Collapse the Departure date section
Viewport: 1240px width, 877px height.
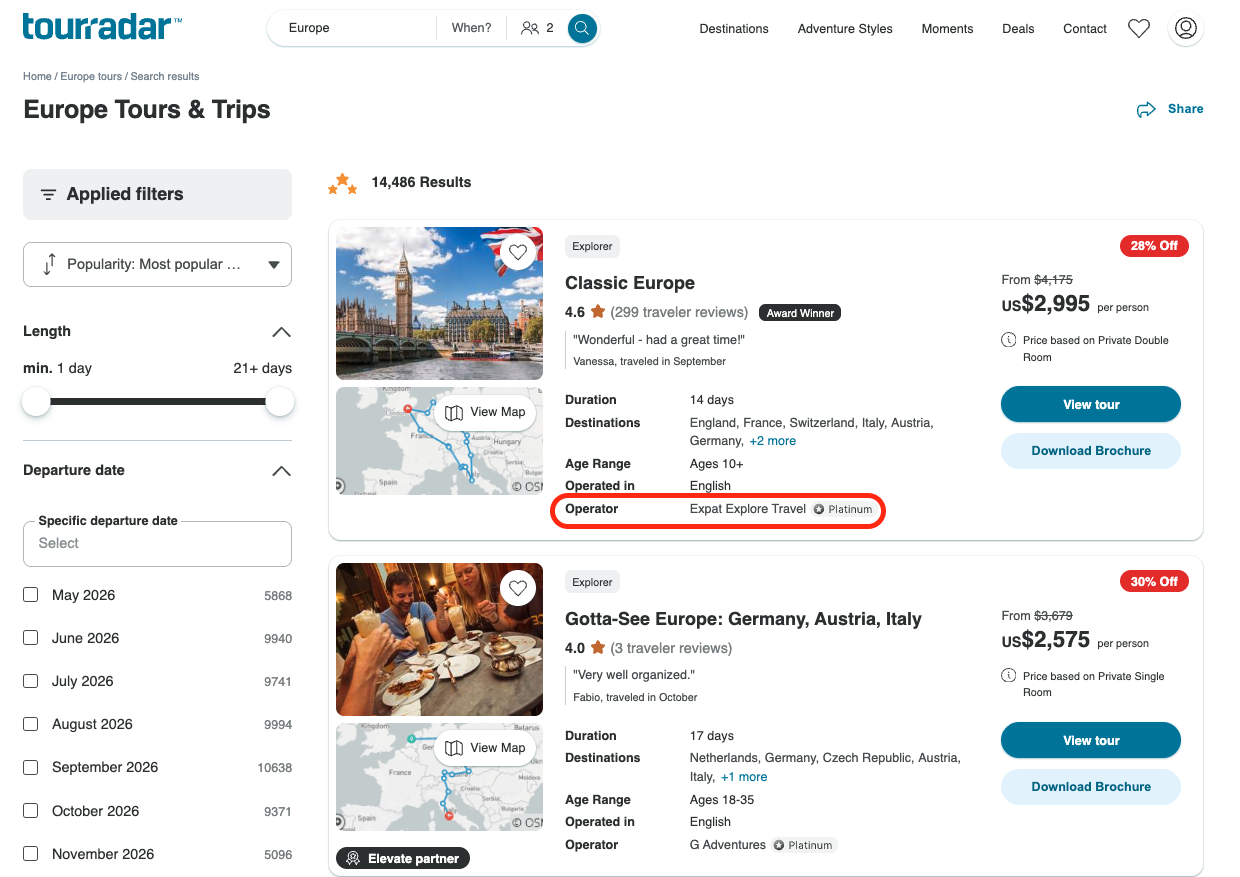282,471
